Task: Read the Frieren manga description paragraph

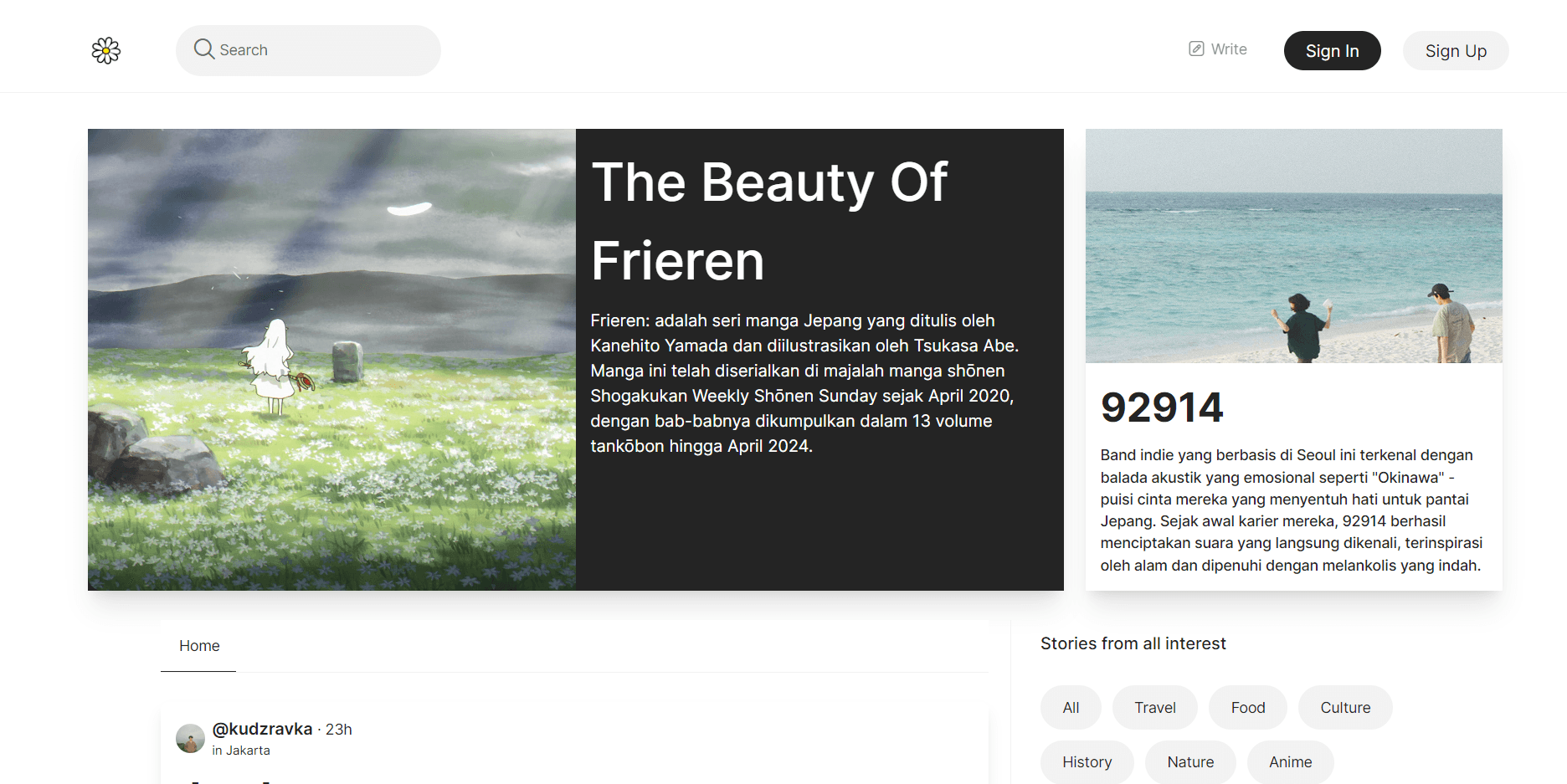Action: tap(804, 383)
